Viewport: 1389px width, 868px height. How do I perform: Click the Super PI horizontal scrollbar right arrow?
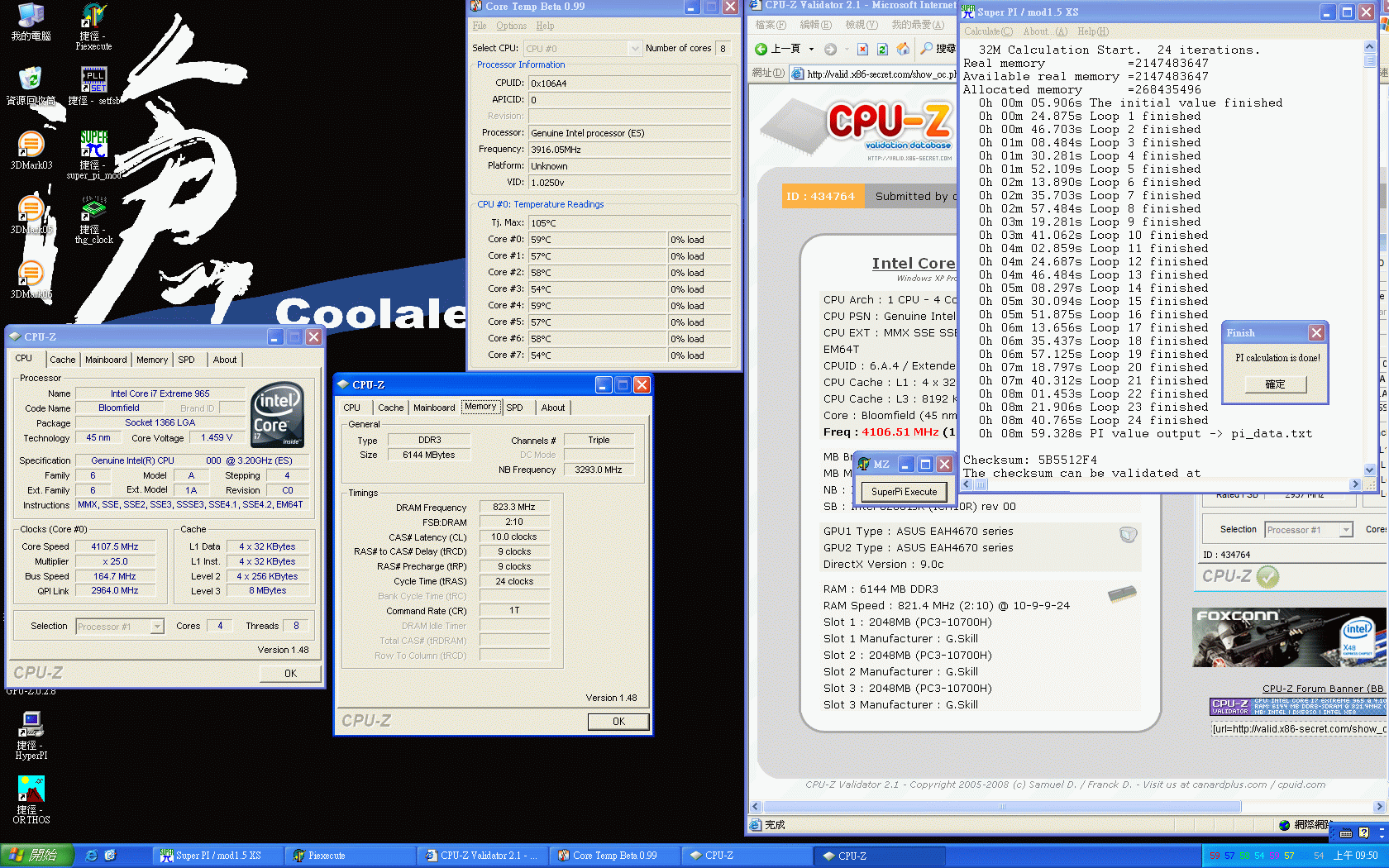click(1355, 484)
